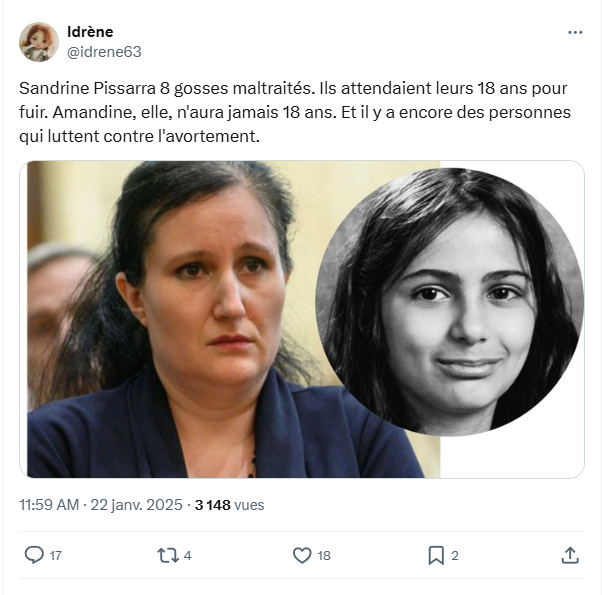Image resolution: width=602 pixels, height=595 pixels.
Task: Open the share upload arrow icon
Action: pos(570,555)
